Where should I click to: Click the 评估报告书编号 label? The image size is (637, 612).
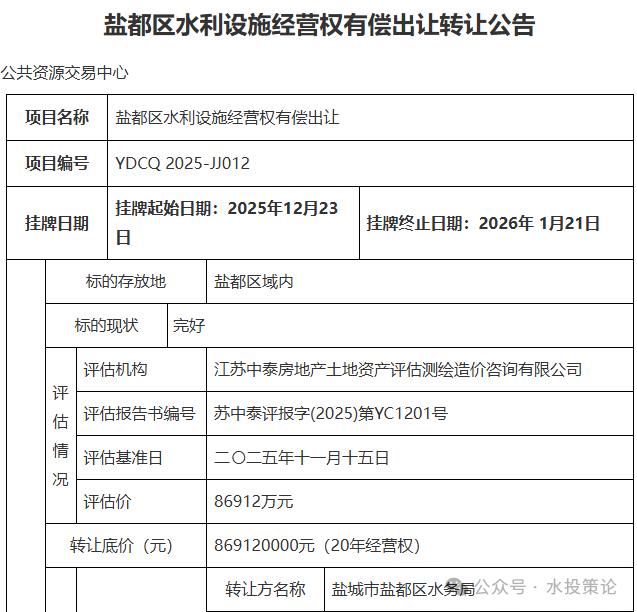pos(139,414)
